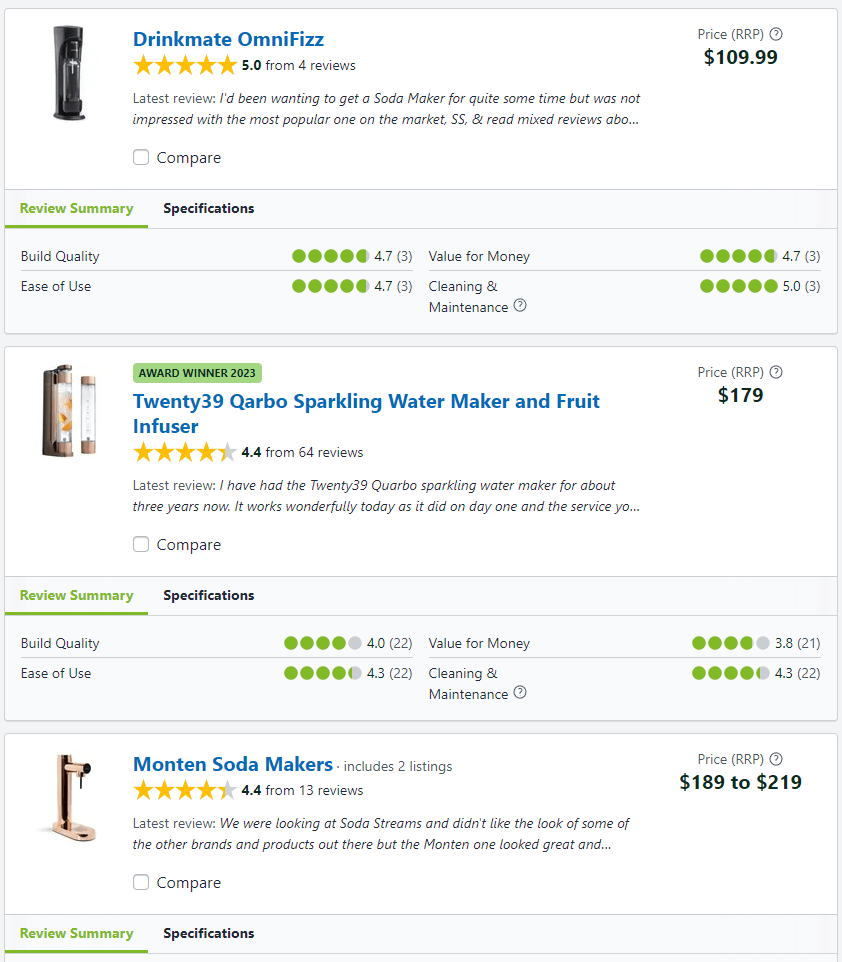Switch to Twenty39 Qarbo Specifications tab
Screen dimensions: 842x962
point(209,596)
